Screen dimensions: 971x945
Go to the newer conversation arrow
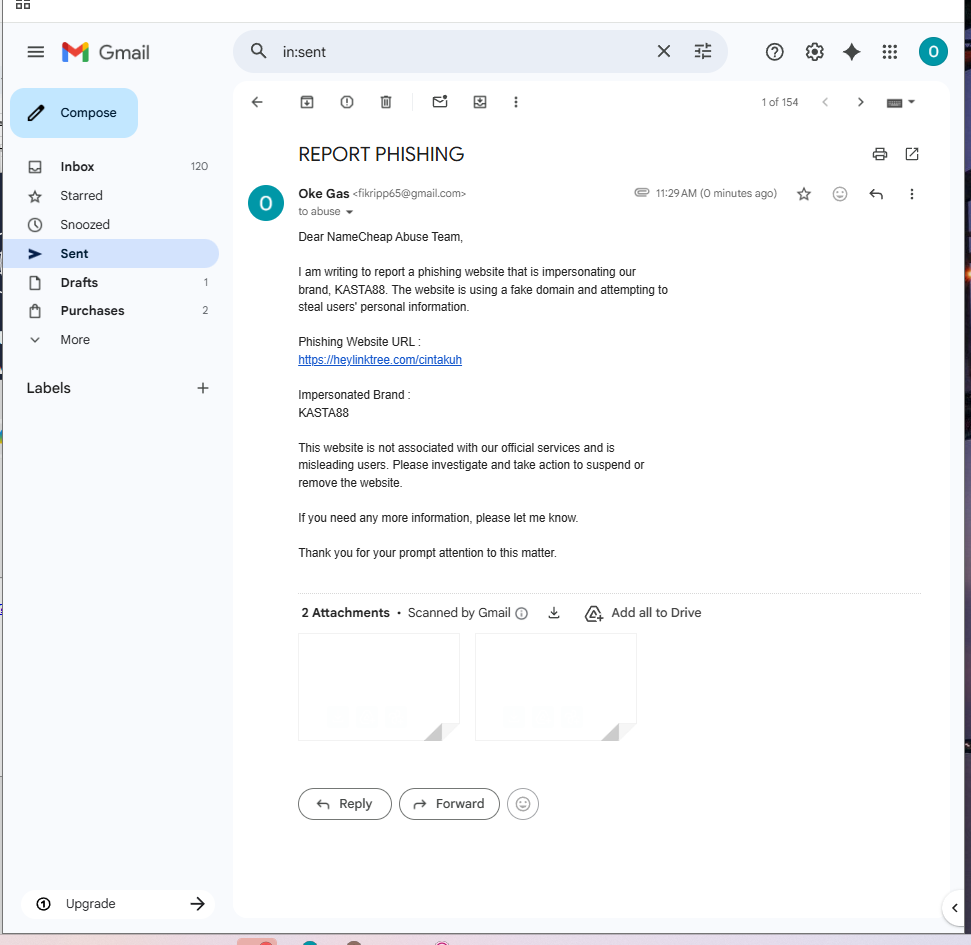click(x=825, y=102)
